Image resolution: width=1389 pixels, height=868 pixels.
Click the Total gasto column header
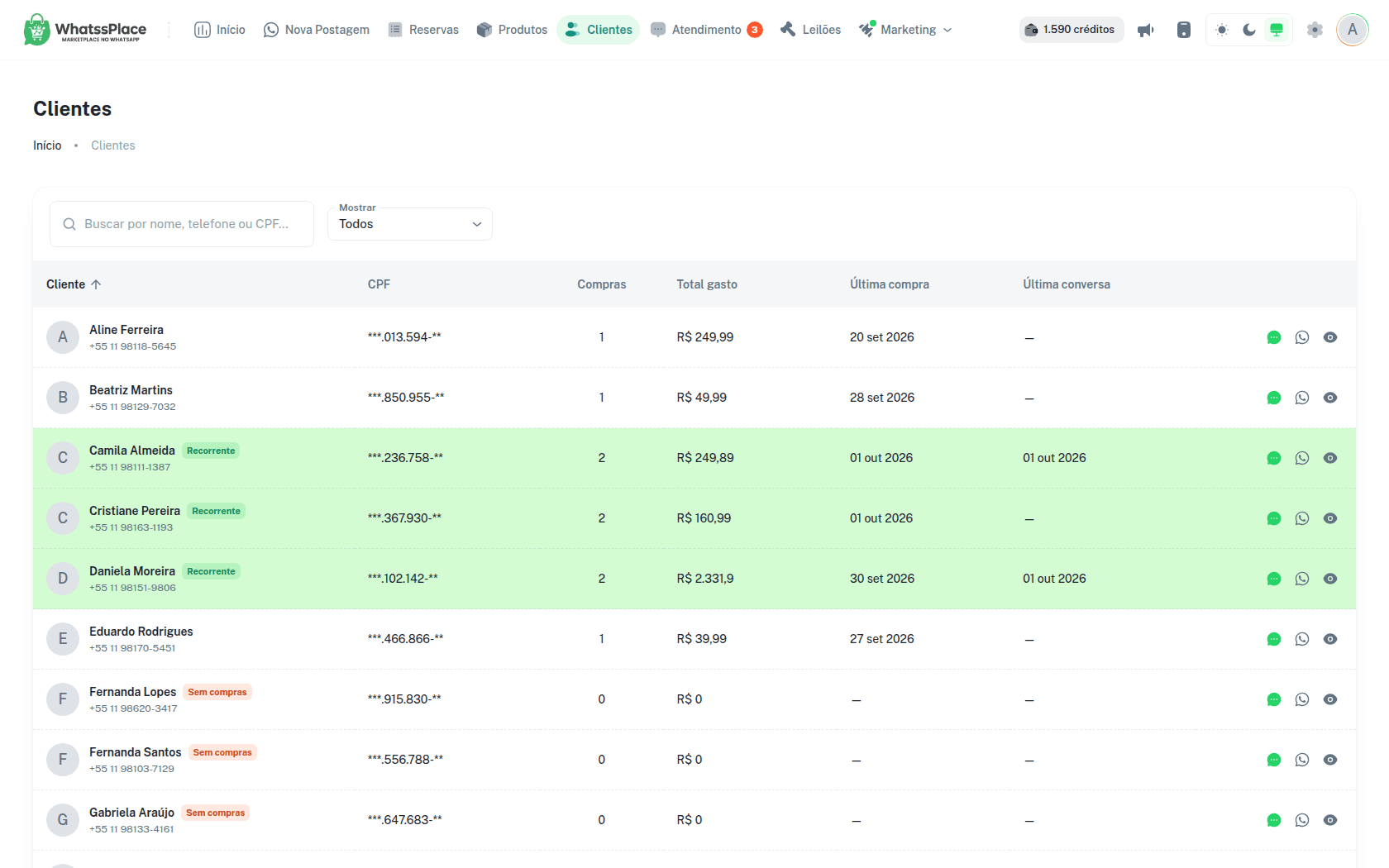click(x=707, y=284)
